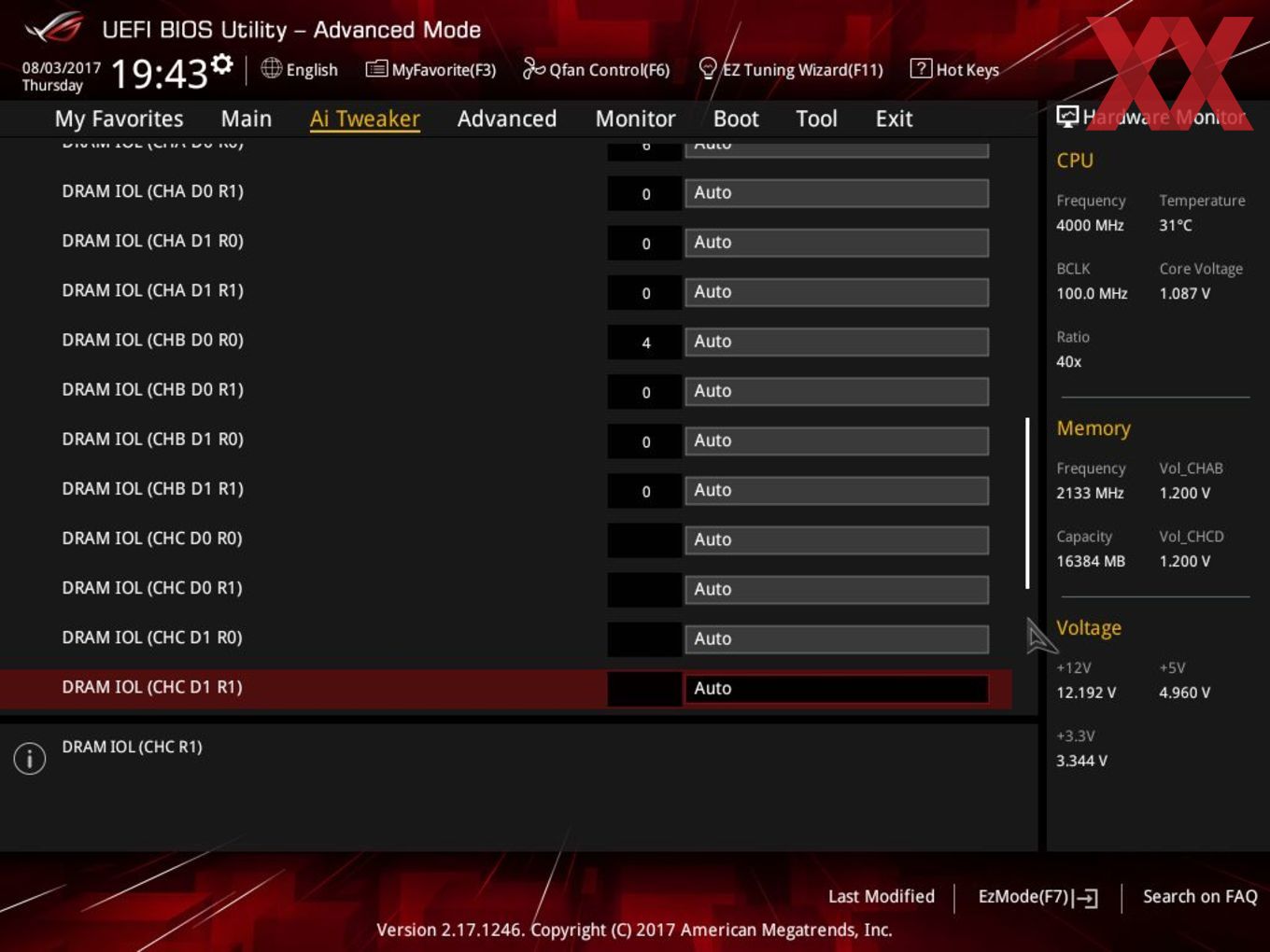Viewport: 1270px width, 952px height.
Task: Click Ratio value 40x
Action: coord(1068,361)
